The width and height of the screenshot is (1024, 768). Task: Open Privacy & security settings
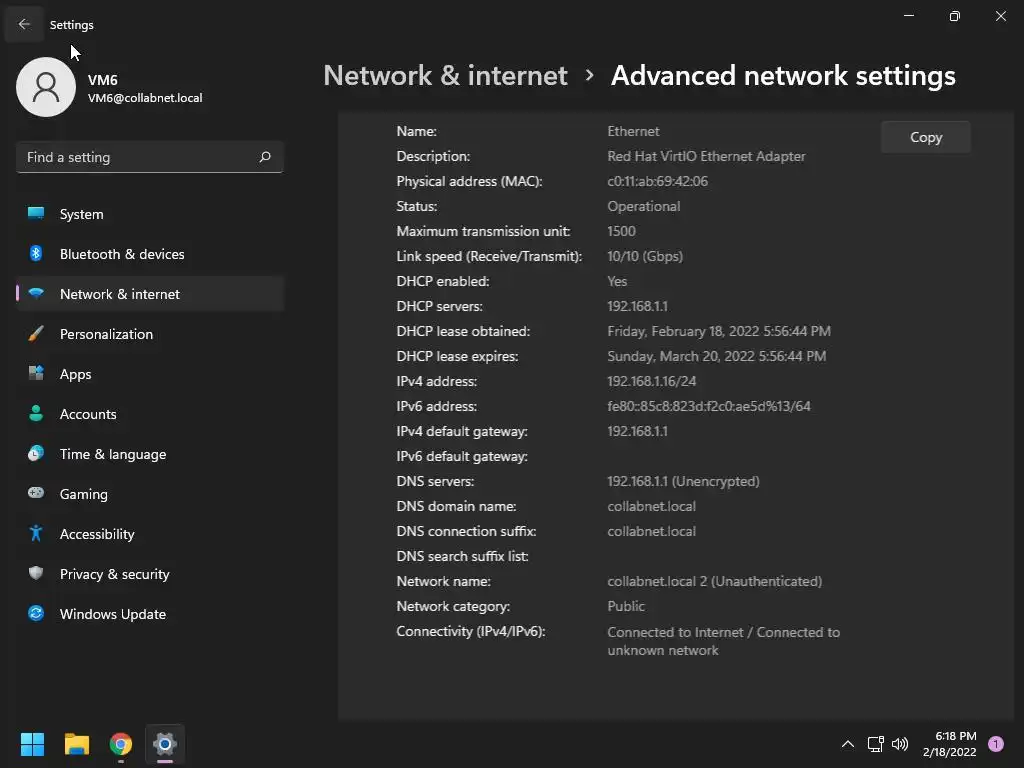114,574
